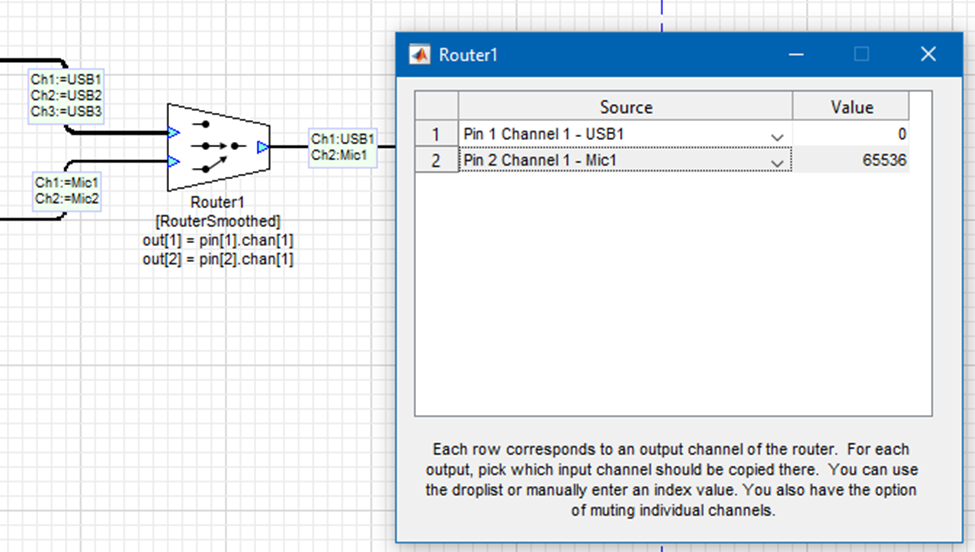Select row header 2 in router table
The height and width of the screenshot is (552, 975).
coord(436,160)
